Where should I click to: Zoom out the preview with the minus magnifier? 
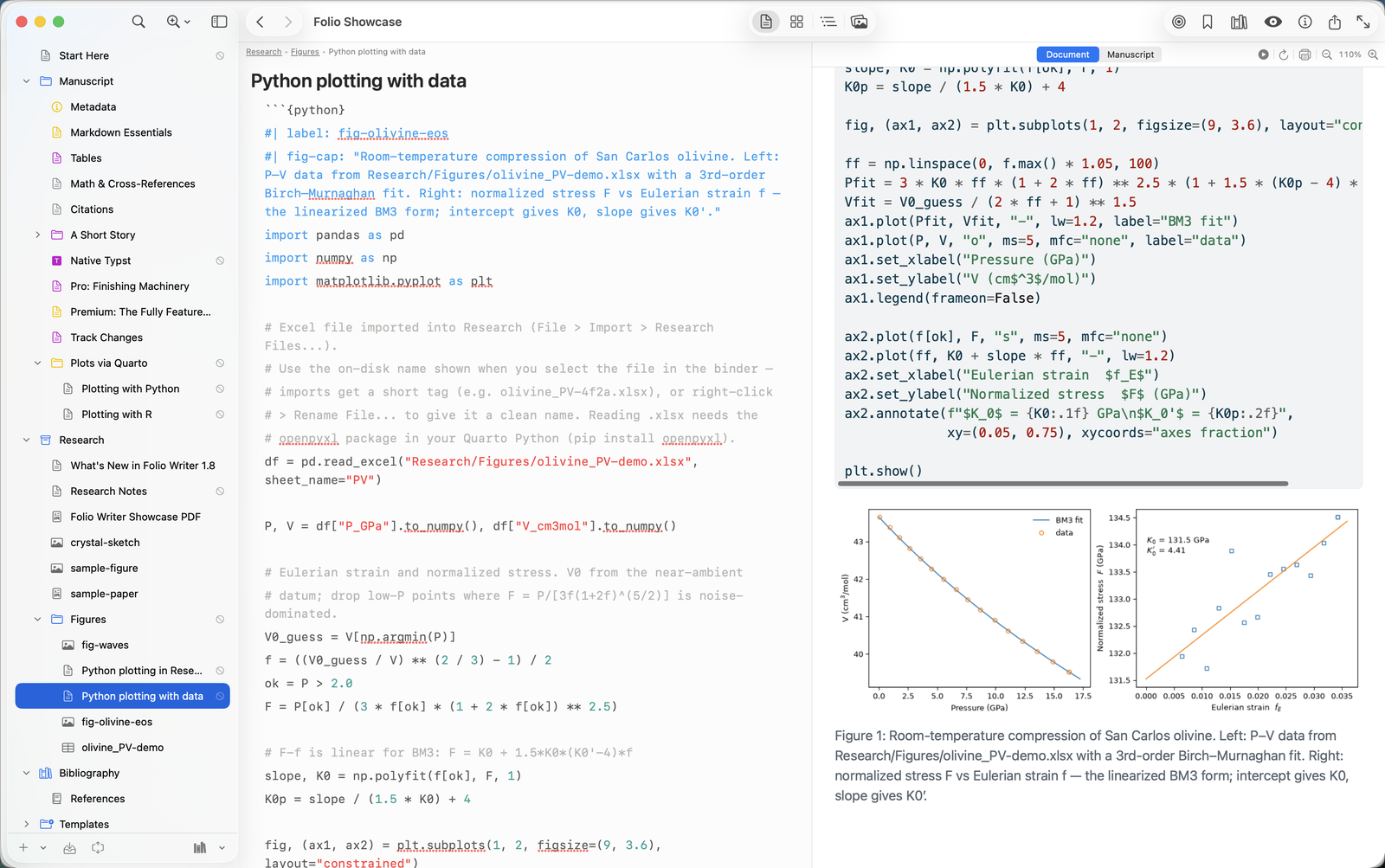click(1327, 55)
